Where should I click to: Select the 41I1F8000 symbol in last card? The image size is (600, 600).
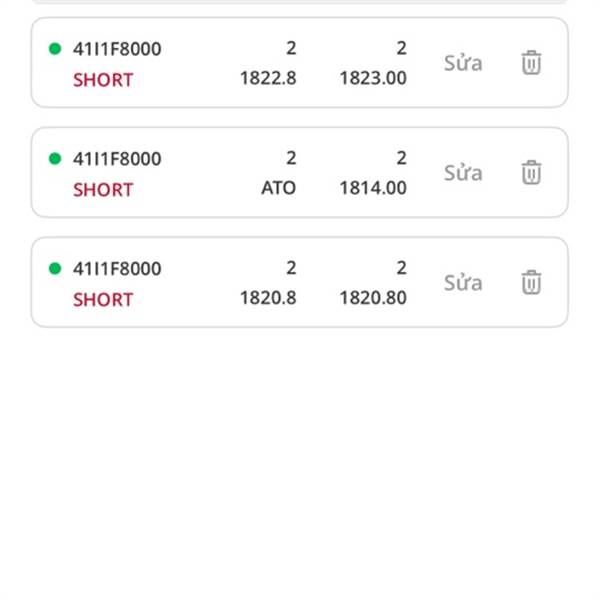(x=117, y=269)
